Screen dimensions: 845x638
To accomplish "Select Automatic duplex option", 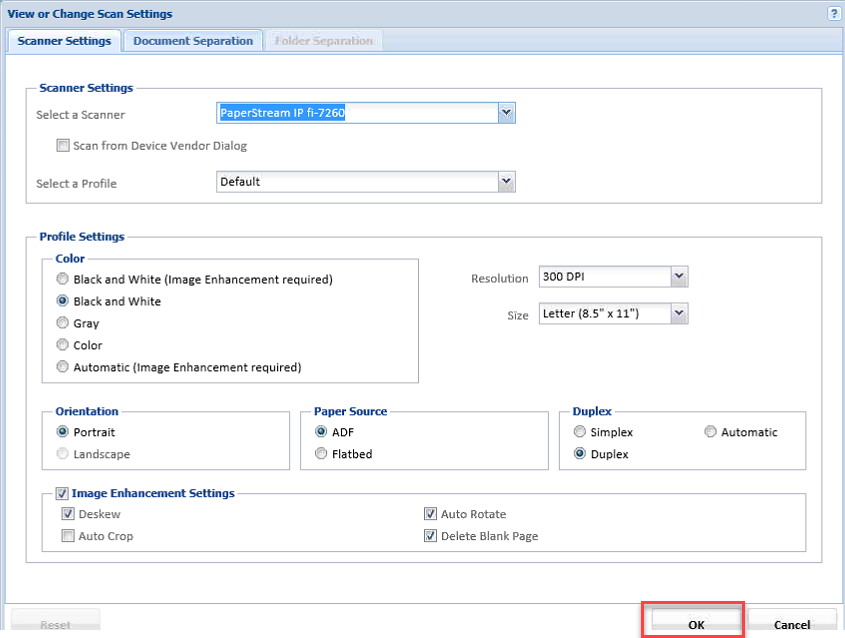I will click(711, 432).
